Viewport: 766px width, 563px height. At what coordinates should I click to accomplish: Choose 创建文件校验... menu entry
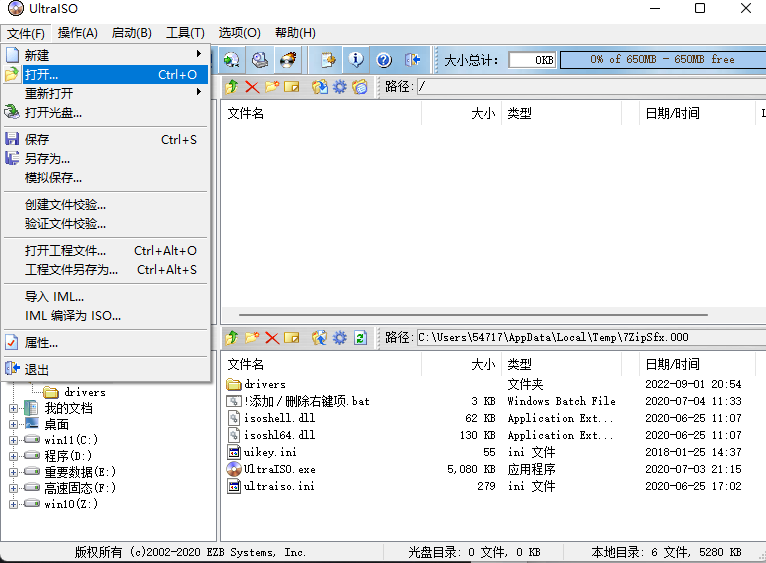pyautogui.click(x=106, y=205)
